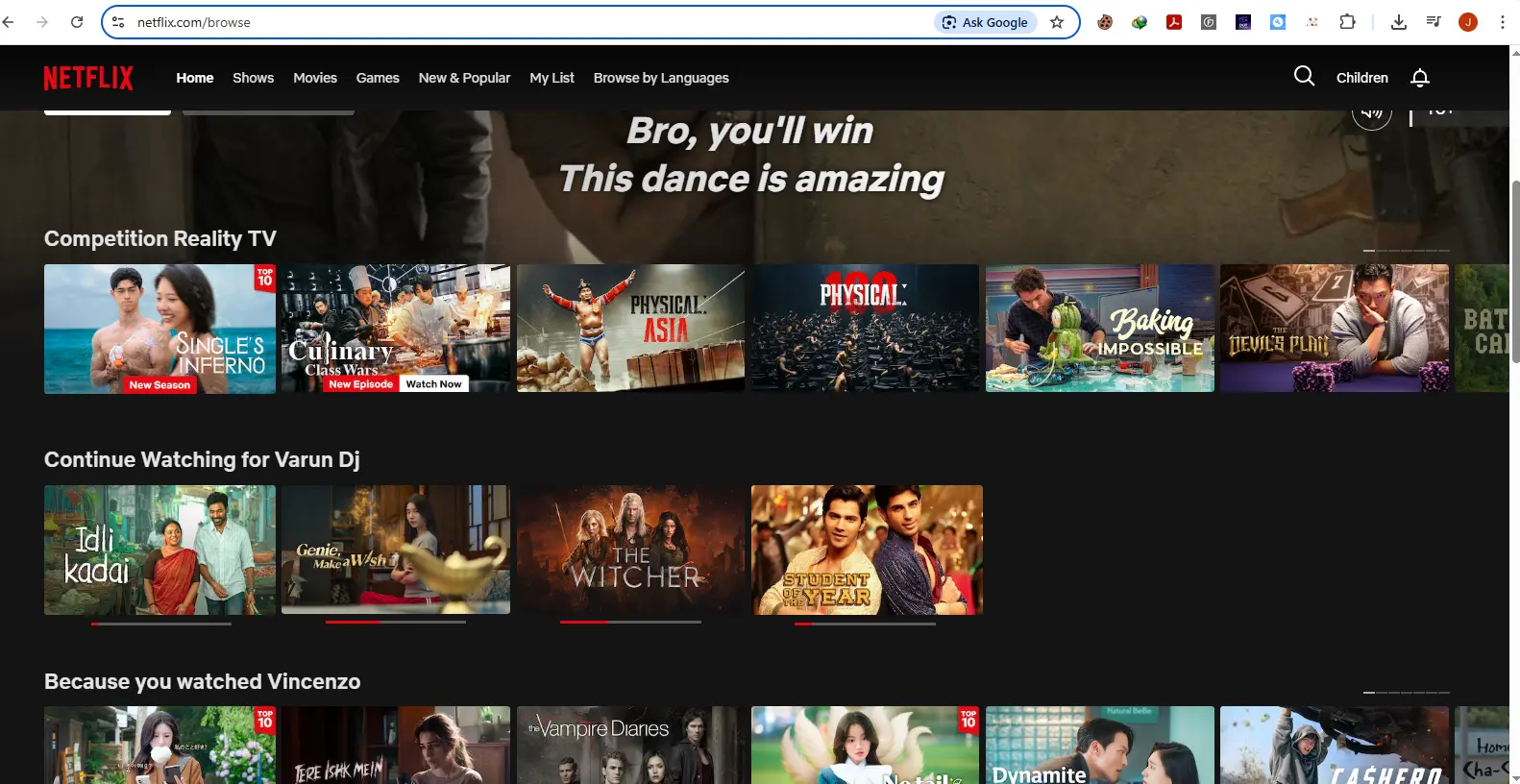
Task: Open the Chrome extensions puzzle menu
Action: (1347, 22)
